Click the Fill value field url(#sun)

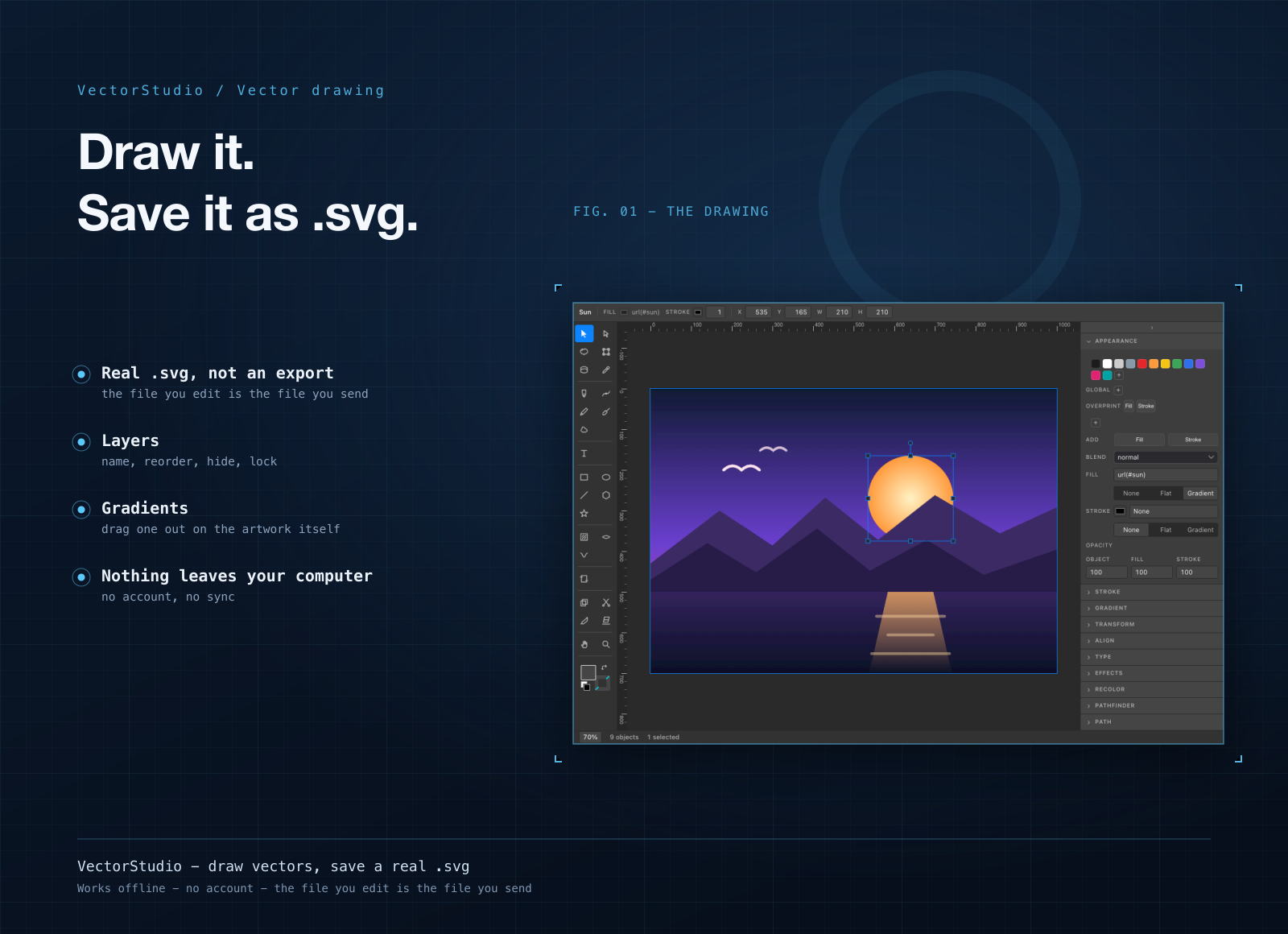(1166, 475)
